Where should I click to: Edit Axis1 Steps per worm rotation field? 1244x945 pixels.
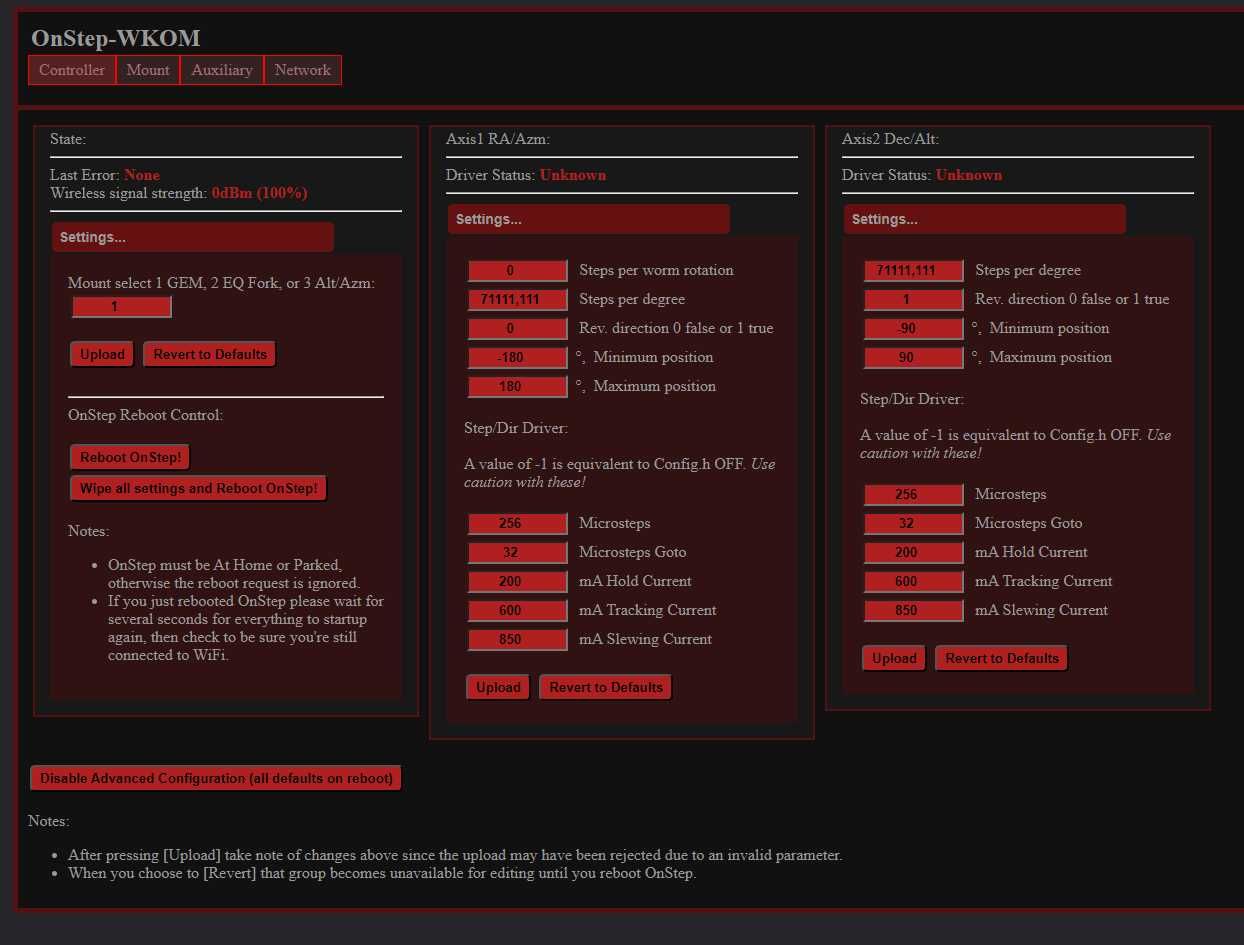point(518,271)
